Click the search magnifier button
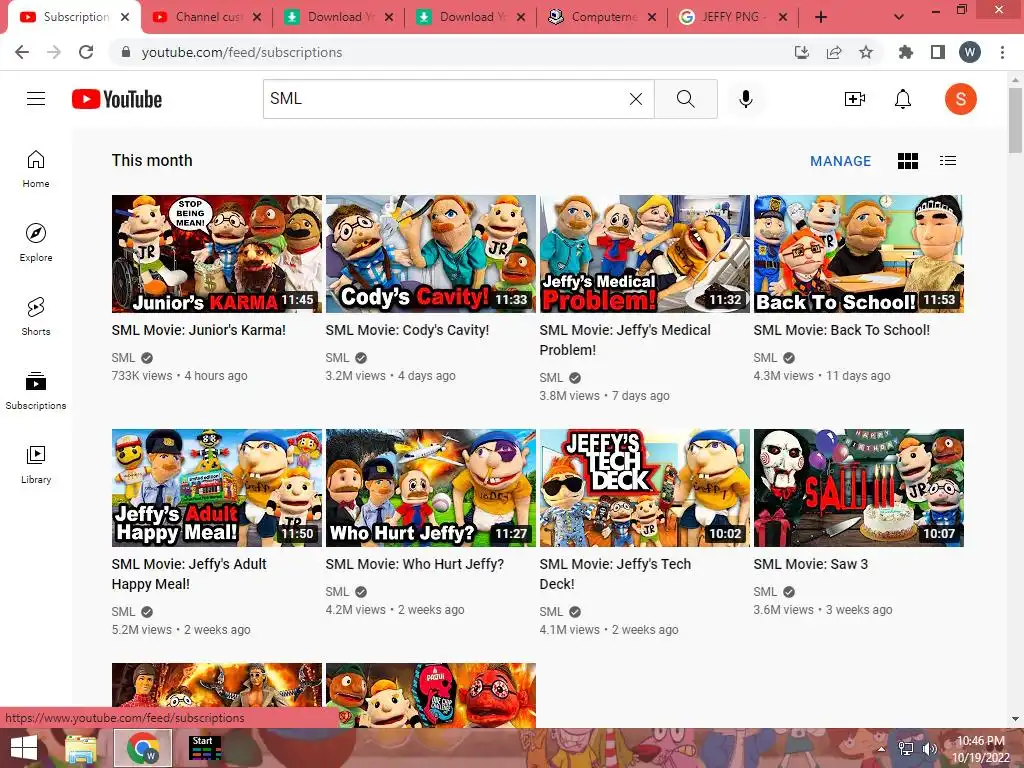Image resolution: width=1024 pixels, height=768 pixels. click(x=686, y=99)
